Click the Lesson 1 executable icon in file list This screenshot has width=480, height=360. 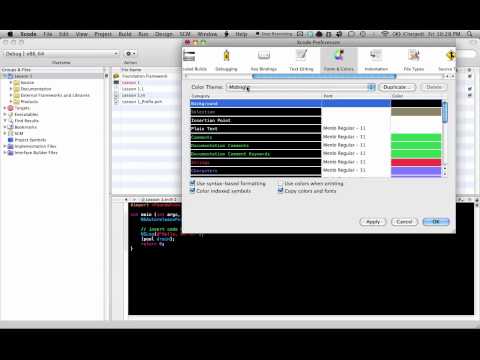116,82
